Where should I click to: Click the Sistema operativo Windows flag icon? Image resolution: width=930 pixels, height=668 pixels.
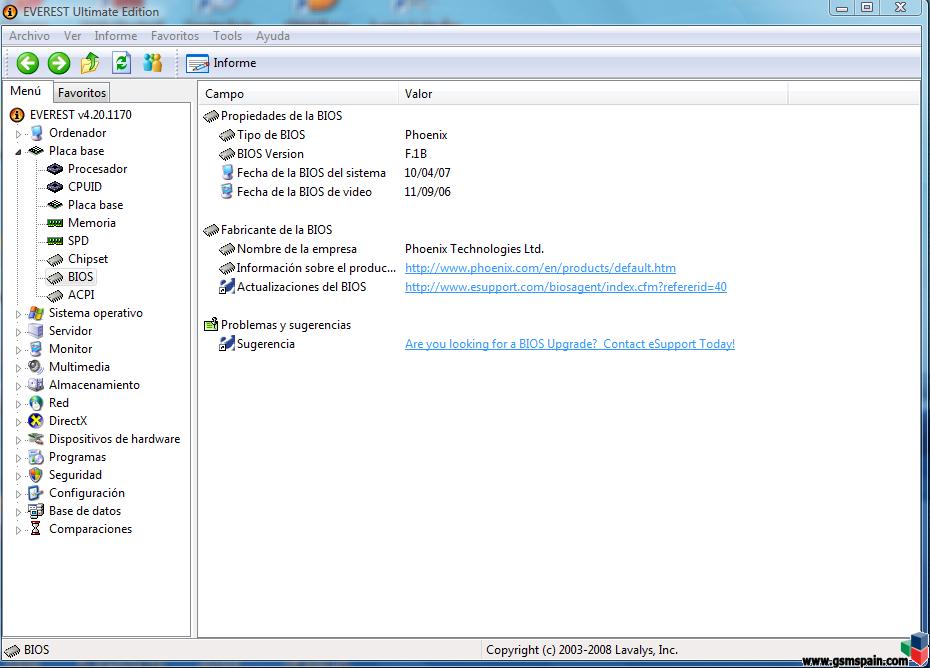click(36, 313)
